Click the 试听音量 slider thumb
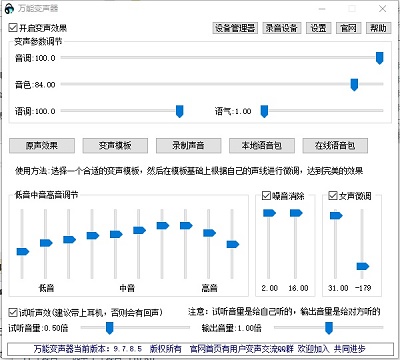 coord(109,328)
